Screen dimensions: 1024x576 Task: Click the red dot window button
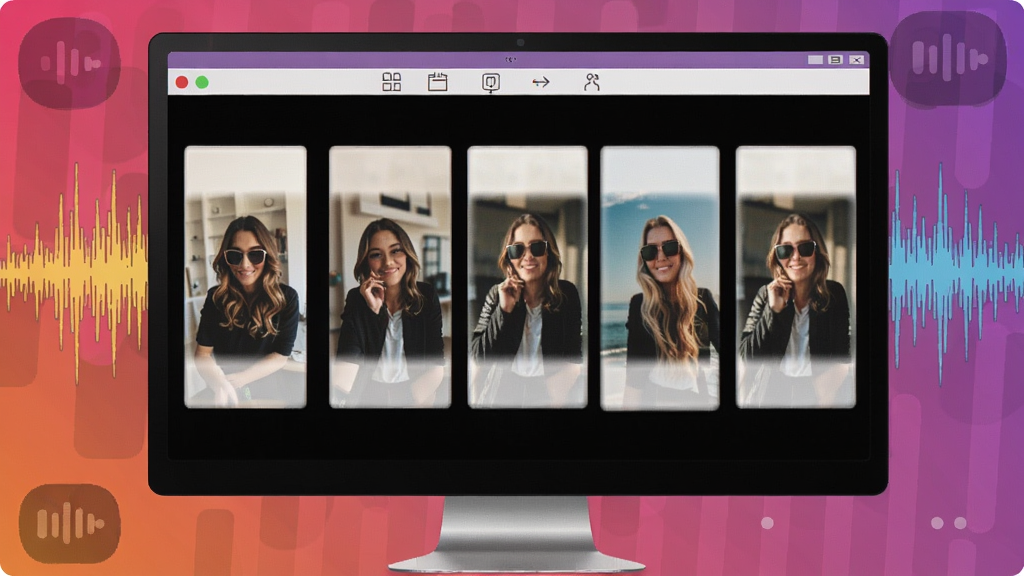point(182,82)
